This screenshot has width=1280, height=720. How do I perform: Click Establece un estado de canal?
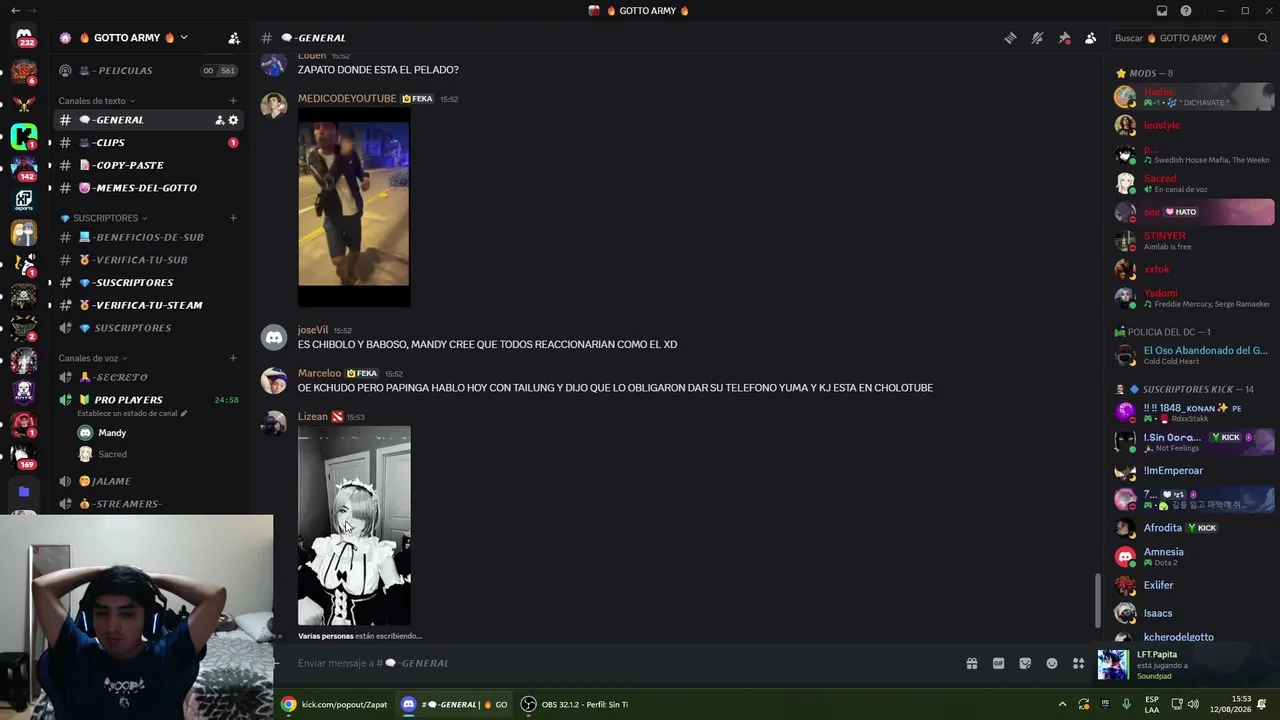click(x=132, y=413)
